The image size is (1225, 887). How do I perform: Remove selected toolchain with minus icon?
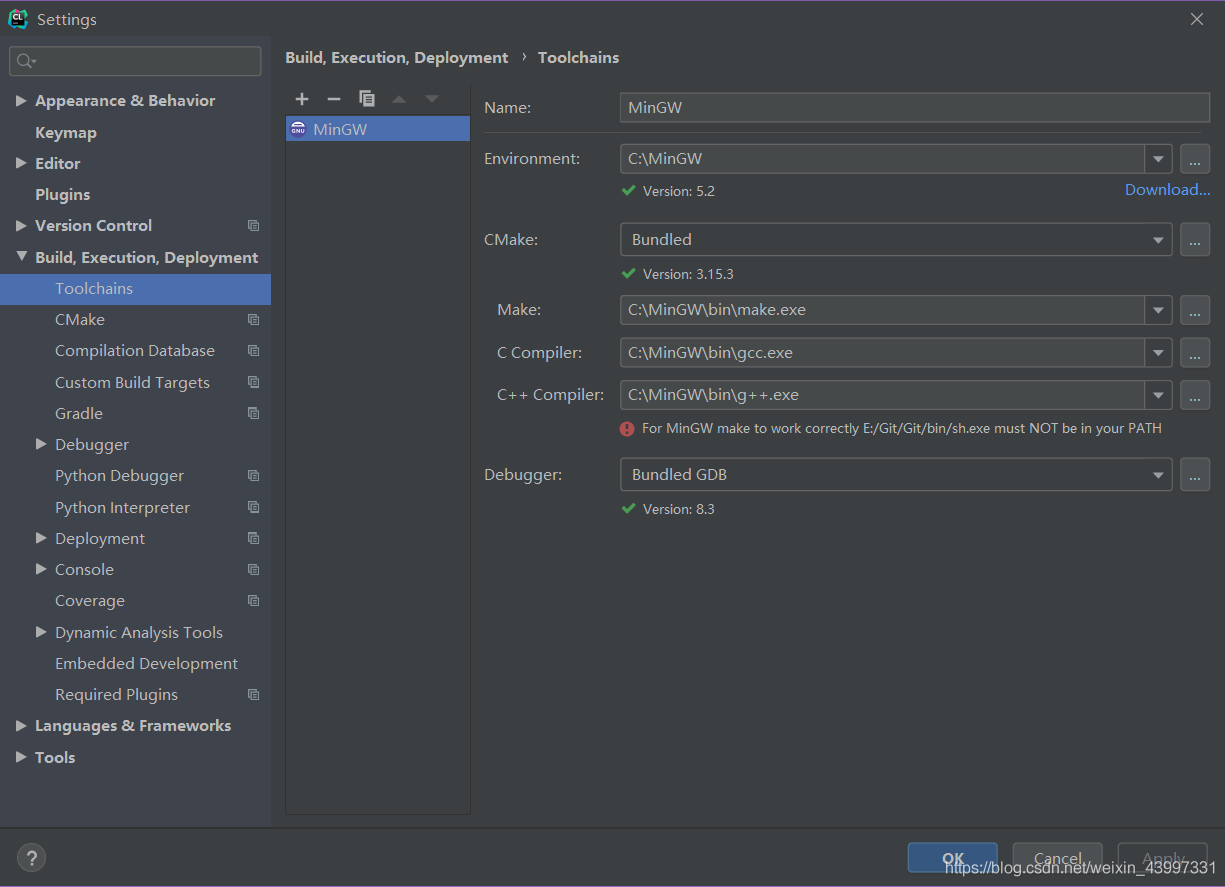click(x=334, y=99)
